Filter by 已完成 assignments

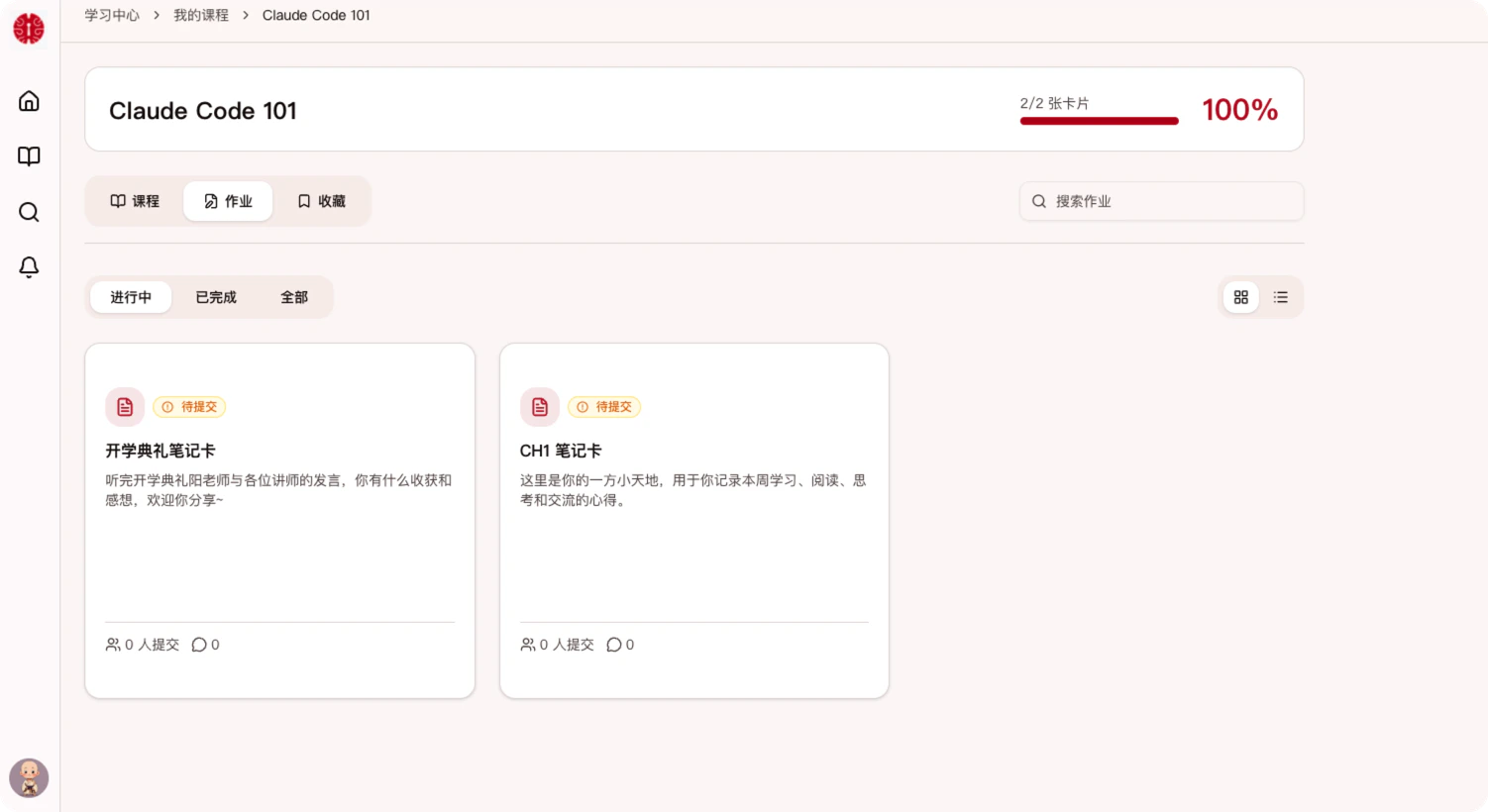[x=216, y=297]
